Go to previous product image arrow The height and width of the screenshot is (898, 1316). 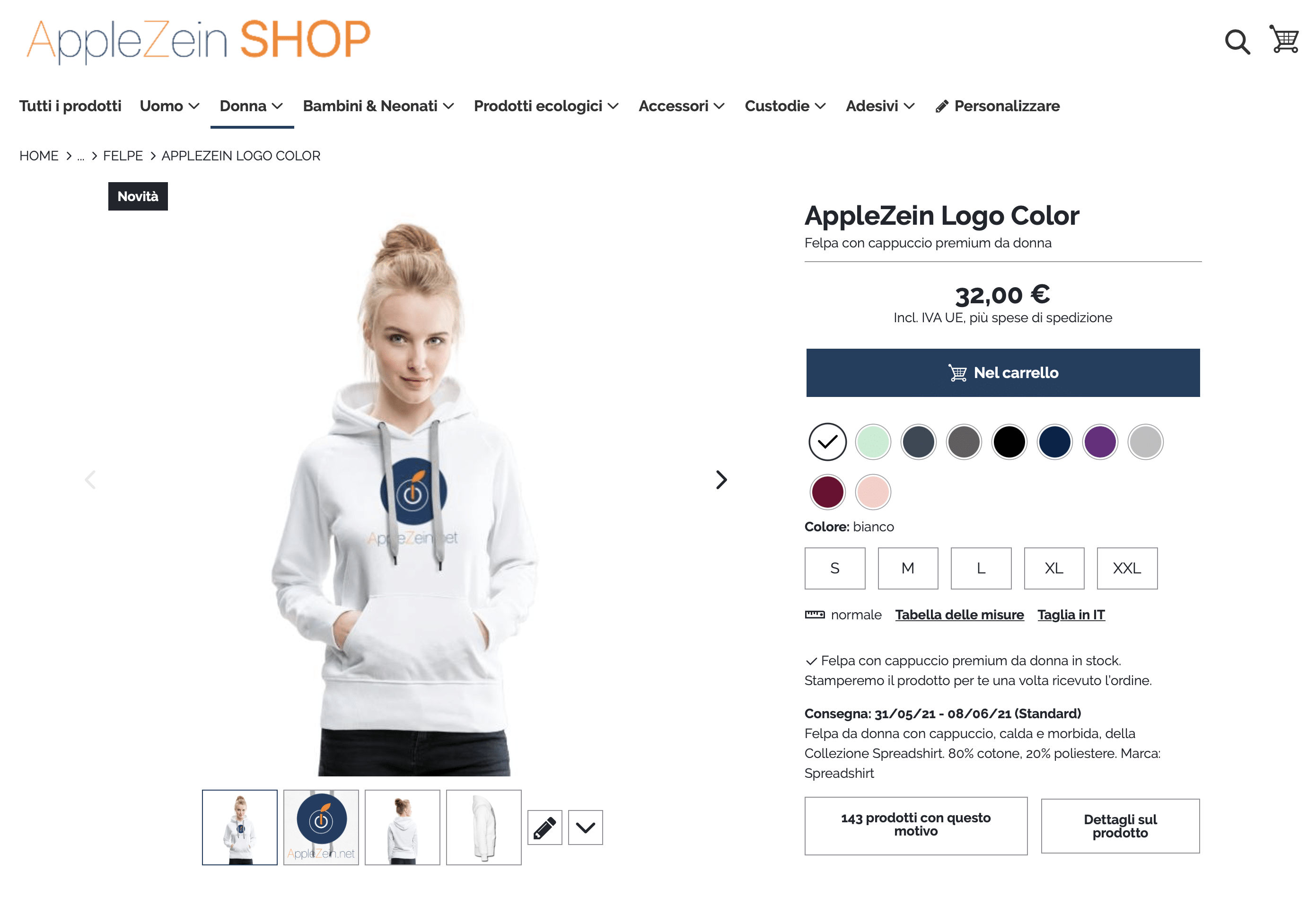[90, 480]
